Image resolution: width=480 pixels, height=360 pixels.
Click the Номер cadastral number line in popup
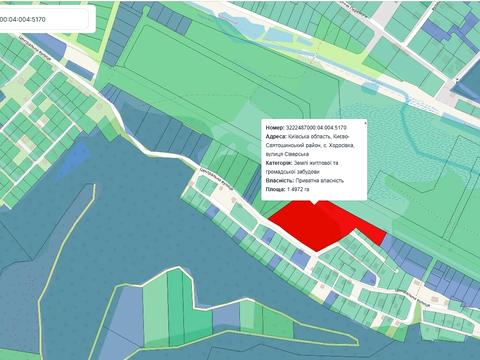306,128
